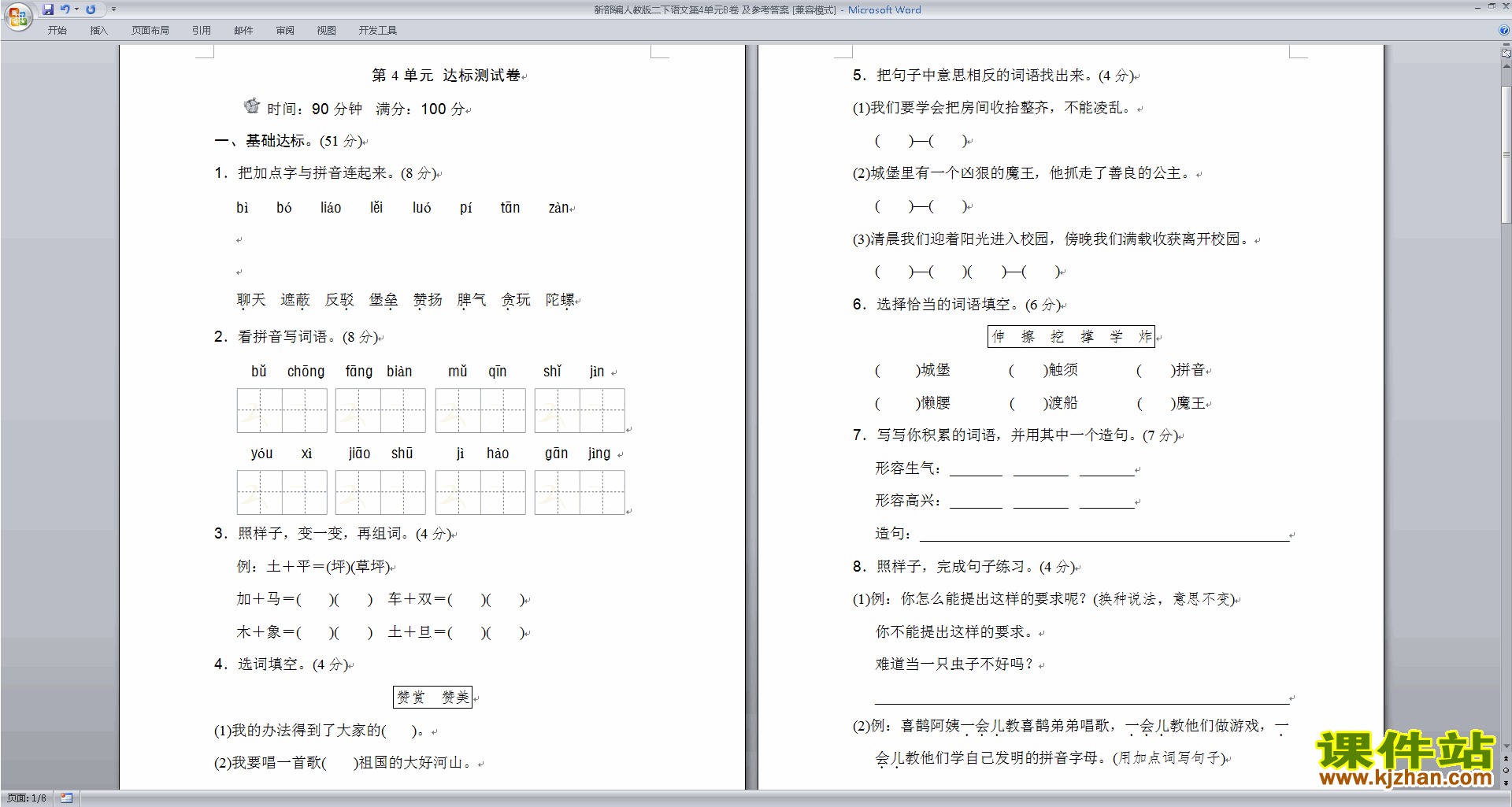Click the writing grid under 'yóu xì'

(282, 493)
